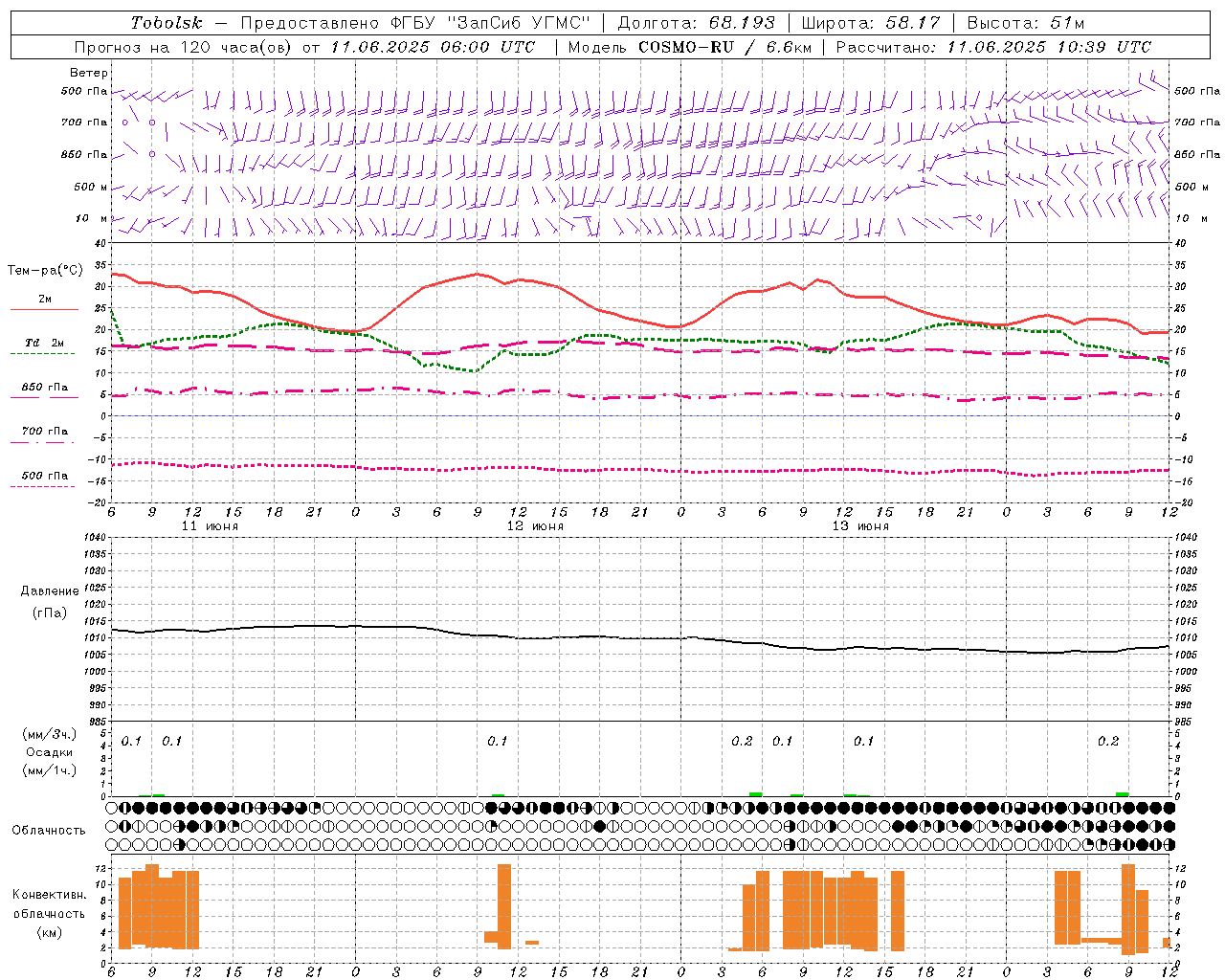1225x980 pixels.
Task: Click the "Широта: 58.17" latitude value
Action: [871, 23]
